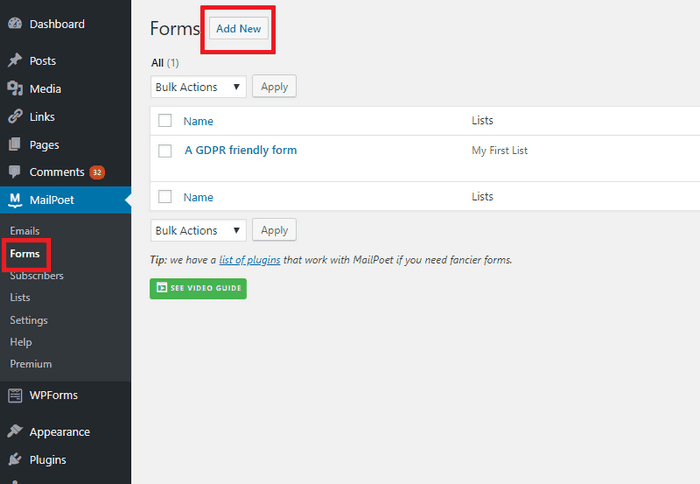Click the Add New form button

tap(239, 29)
